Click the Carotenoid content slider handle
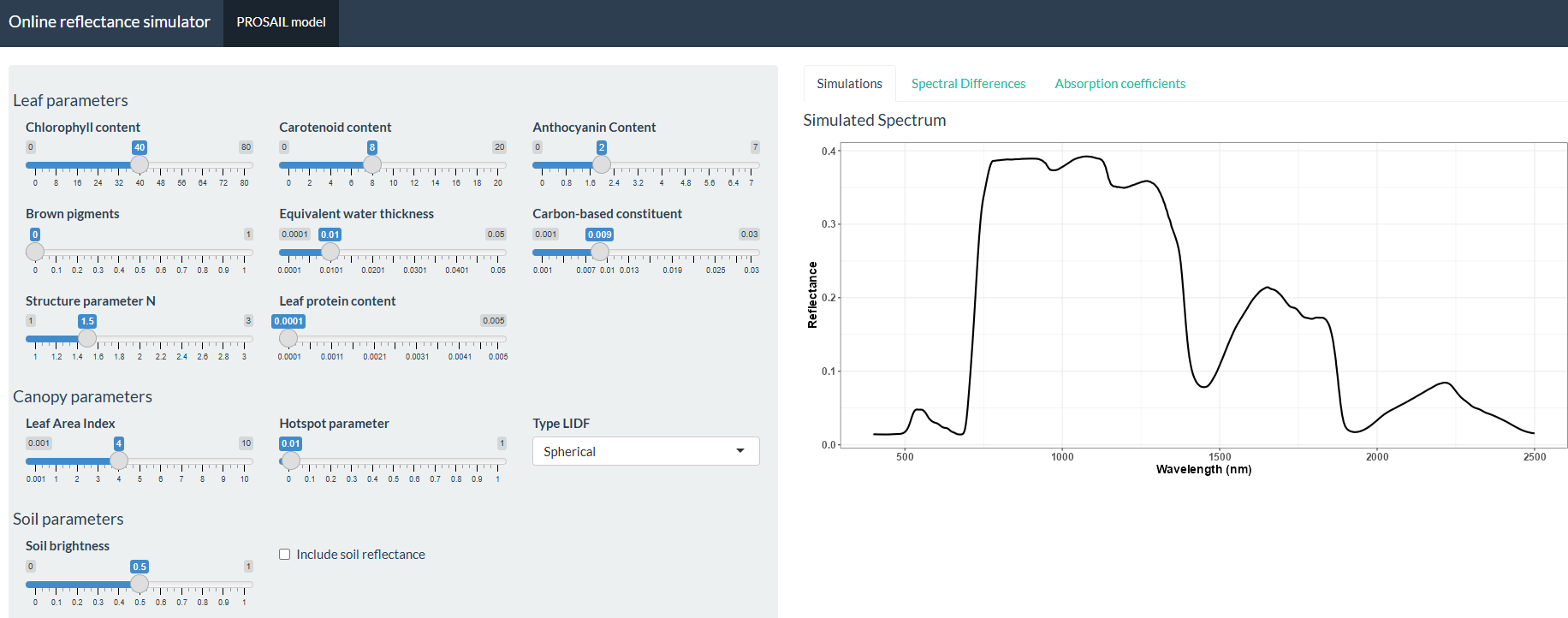The width and height of the screenshot is (1568, 618). [x=372, y=164]
